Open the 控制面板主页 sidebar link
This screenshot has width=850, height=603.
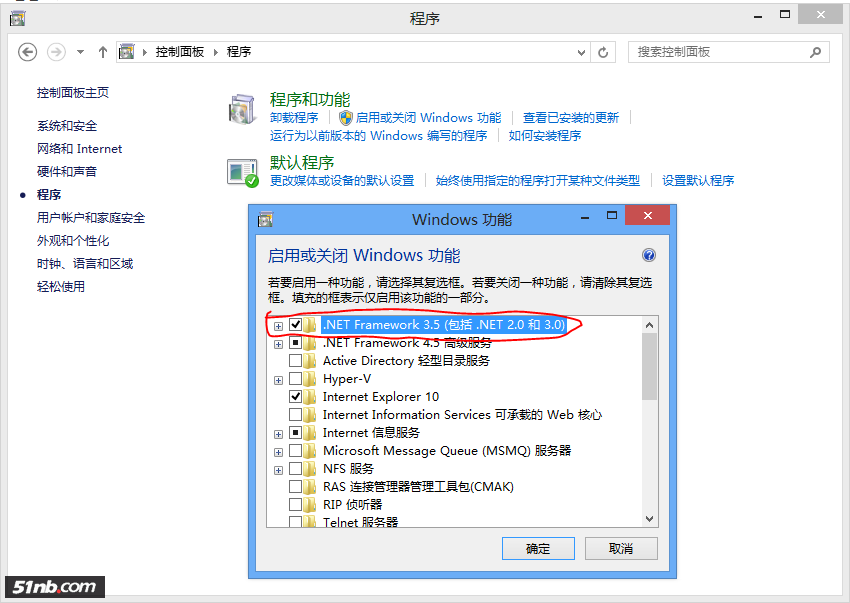(x=73, y=93)
